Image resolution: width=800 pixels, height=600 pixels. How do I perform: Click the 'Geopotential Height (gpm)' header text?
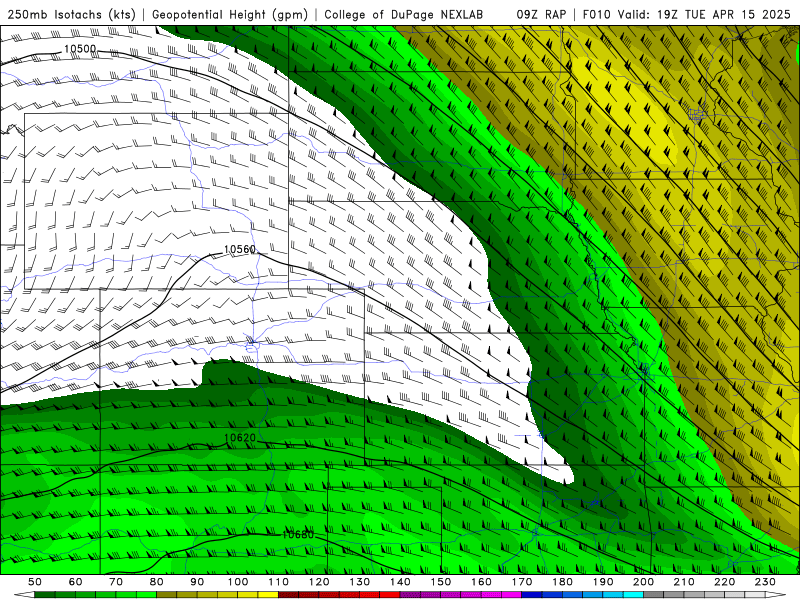[x=230, y=14]
